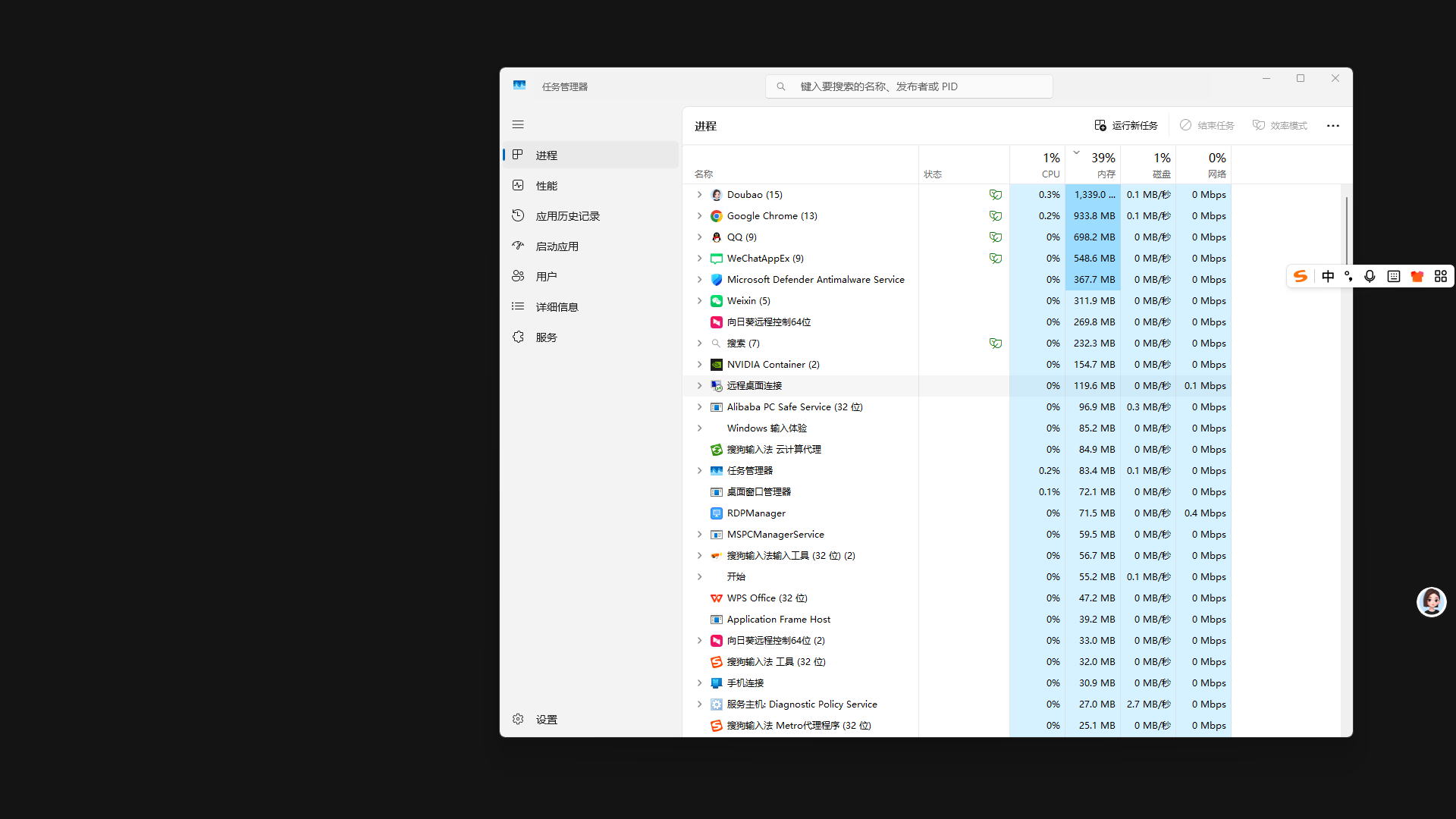Go to the 启动应用 tab

pos(591,246)
